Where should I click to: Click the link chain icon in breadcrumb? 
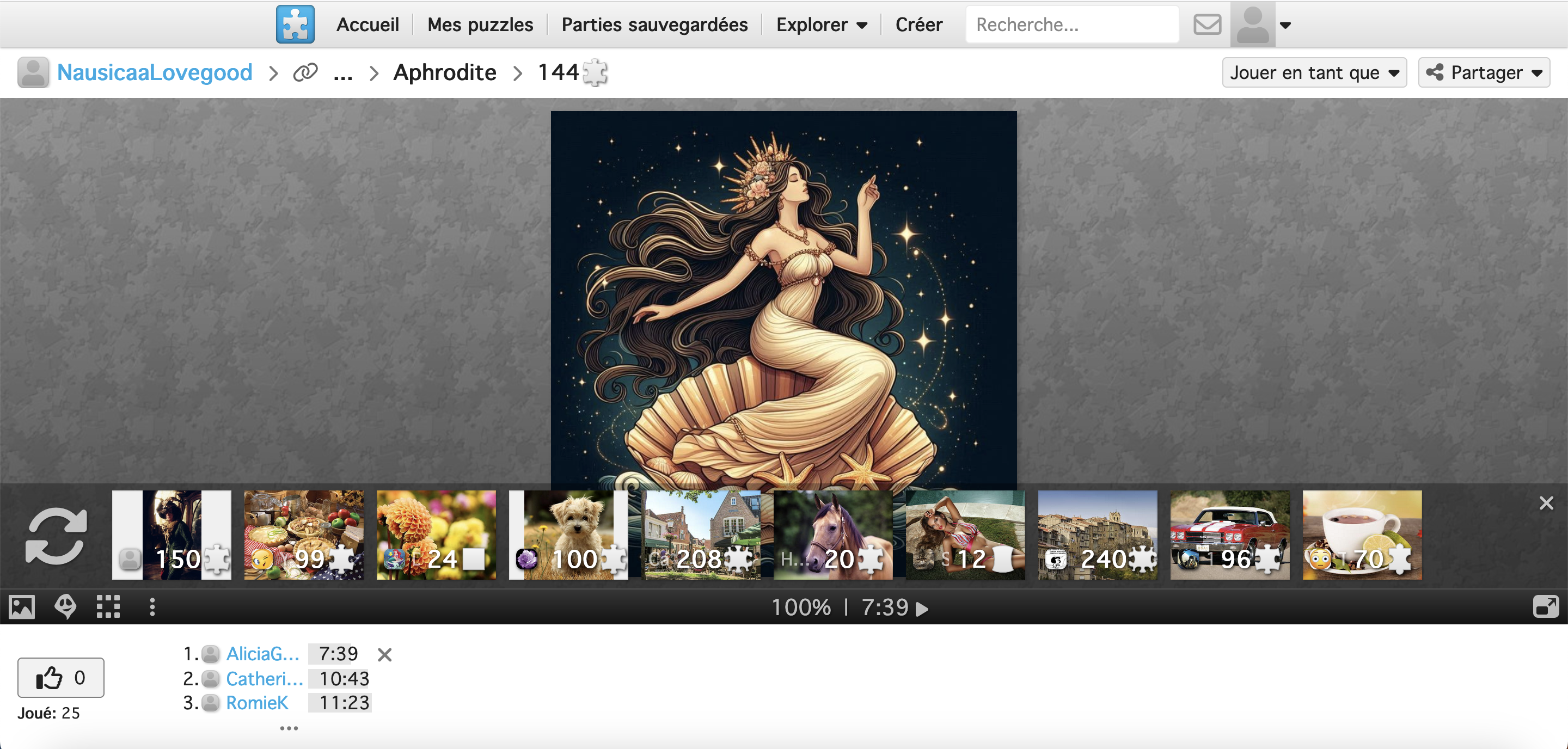coord(305,72)
